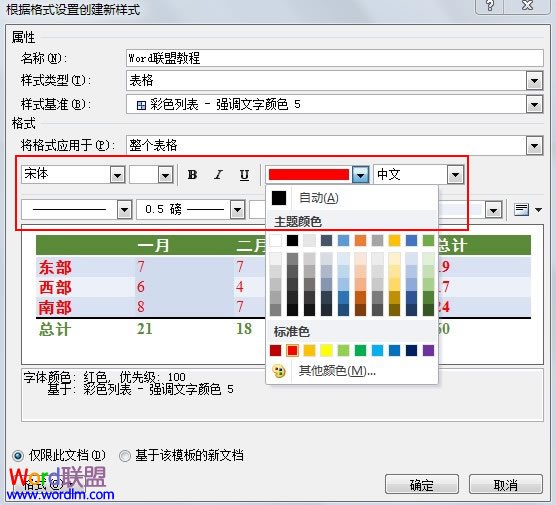Viewport: 556px width, 505px height.
Task: Choose 其他颜色(M)... menu entry
Action: click(x=352, y=371)
